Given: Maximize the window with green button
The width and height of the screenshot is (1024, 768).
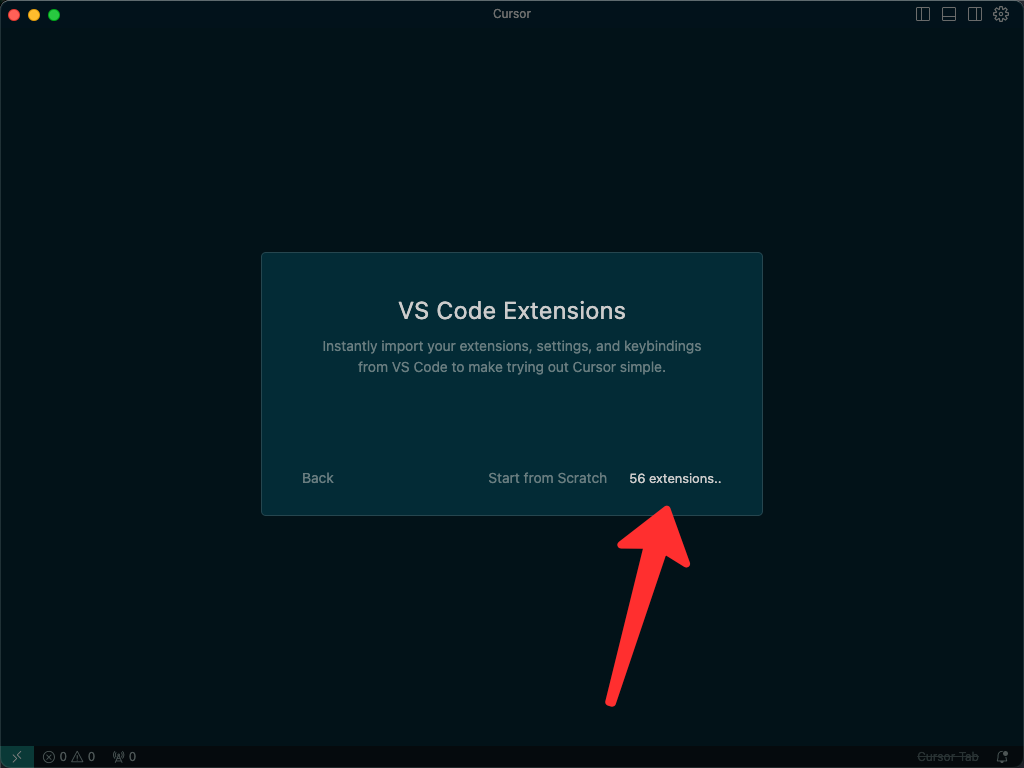Looking at the screenshot, I should (x=54, y=14).
